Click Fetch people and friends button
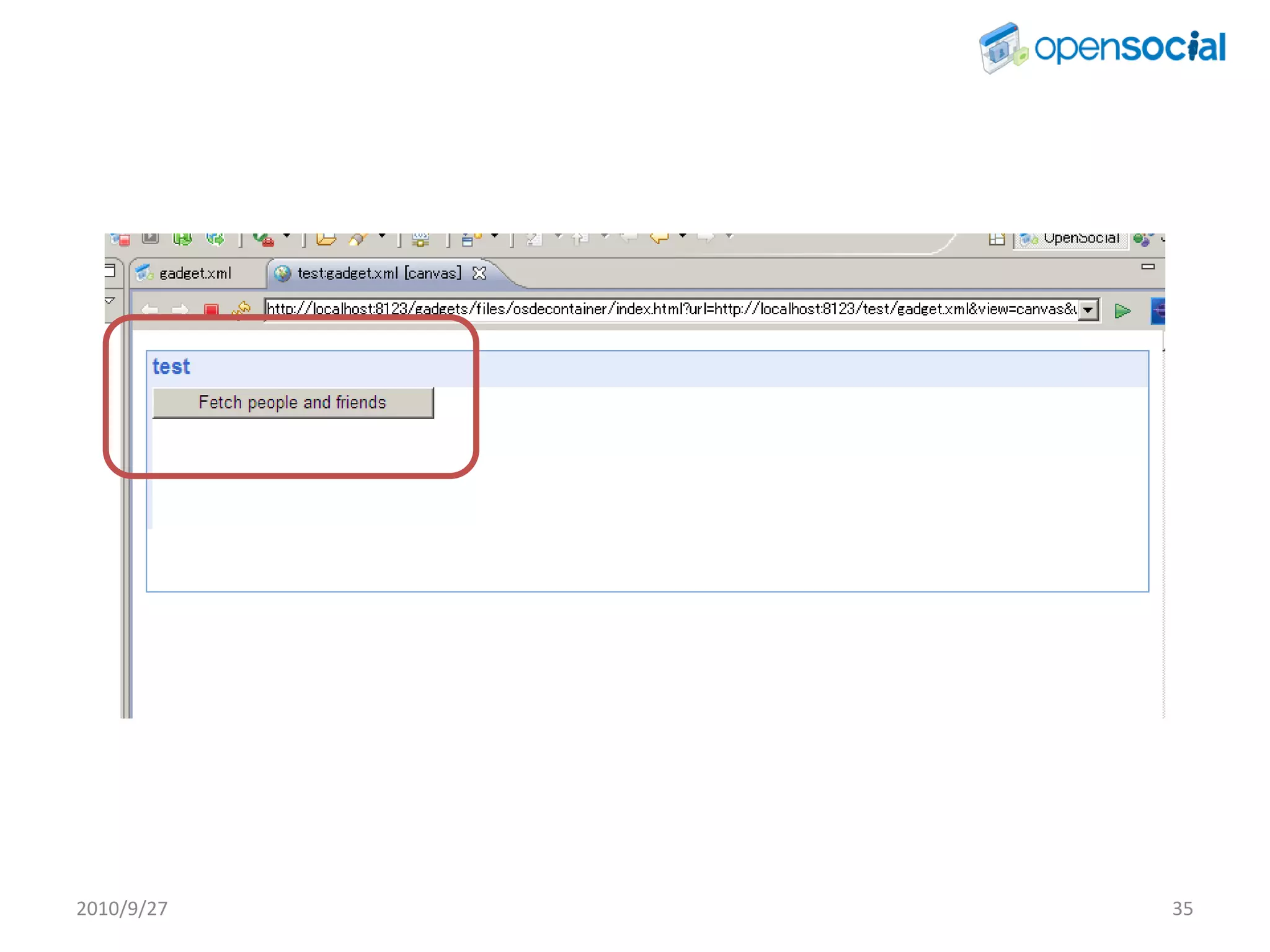 click(x=293, y=403)
